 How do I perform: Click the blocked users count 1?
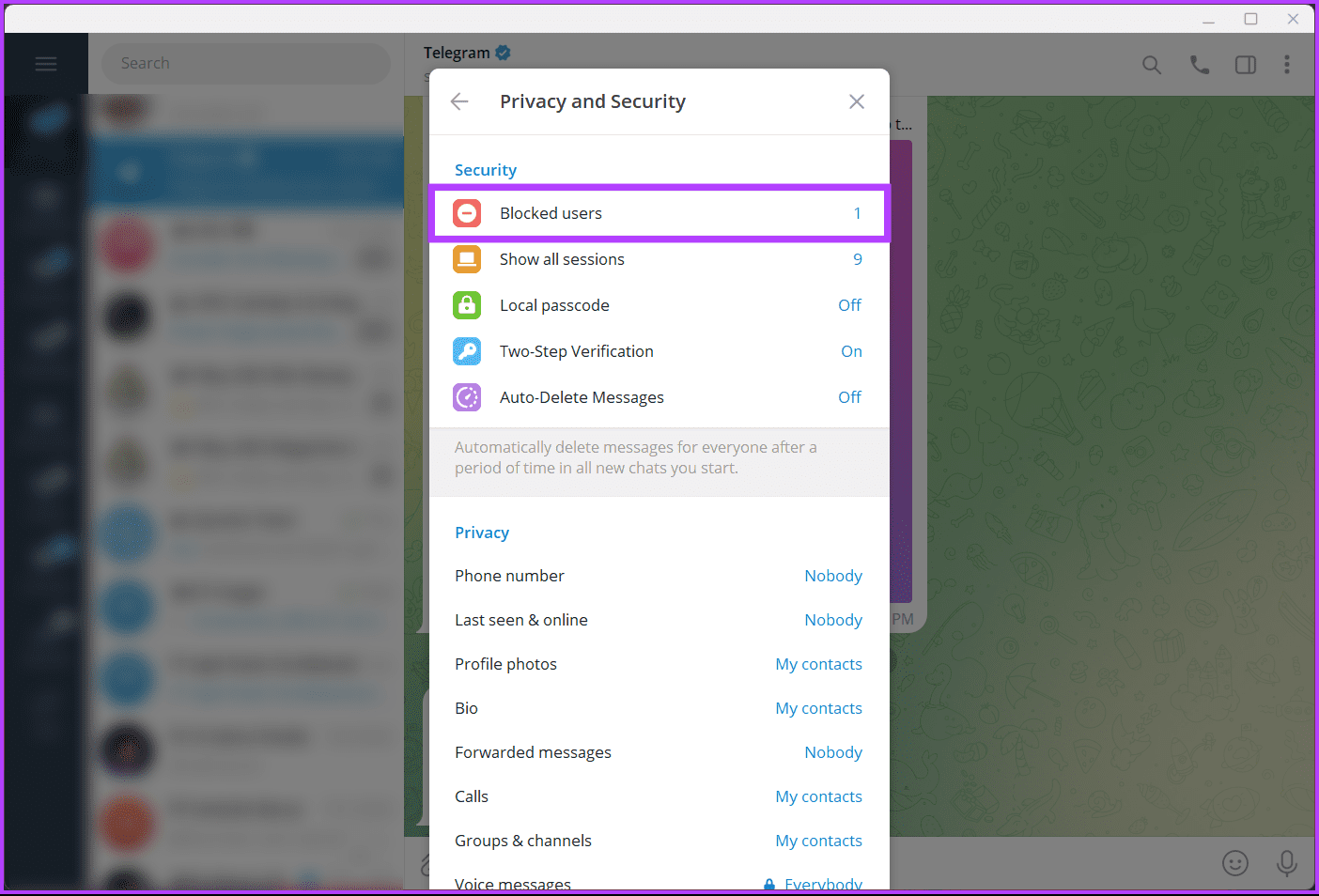(857, 213)
